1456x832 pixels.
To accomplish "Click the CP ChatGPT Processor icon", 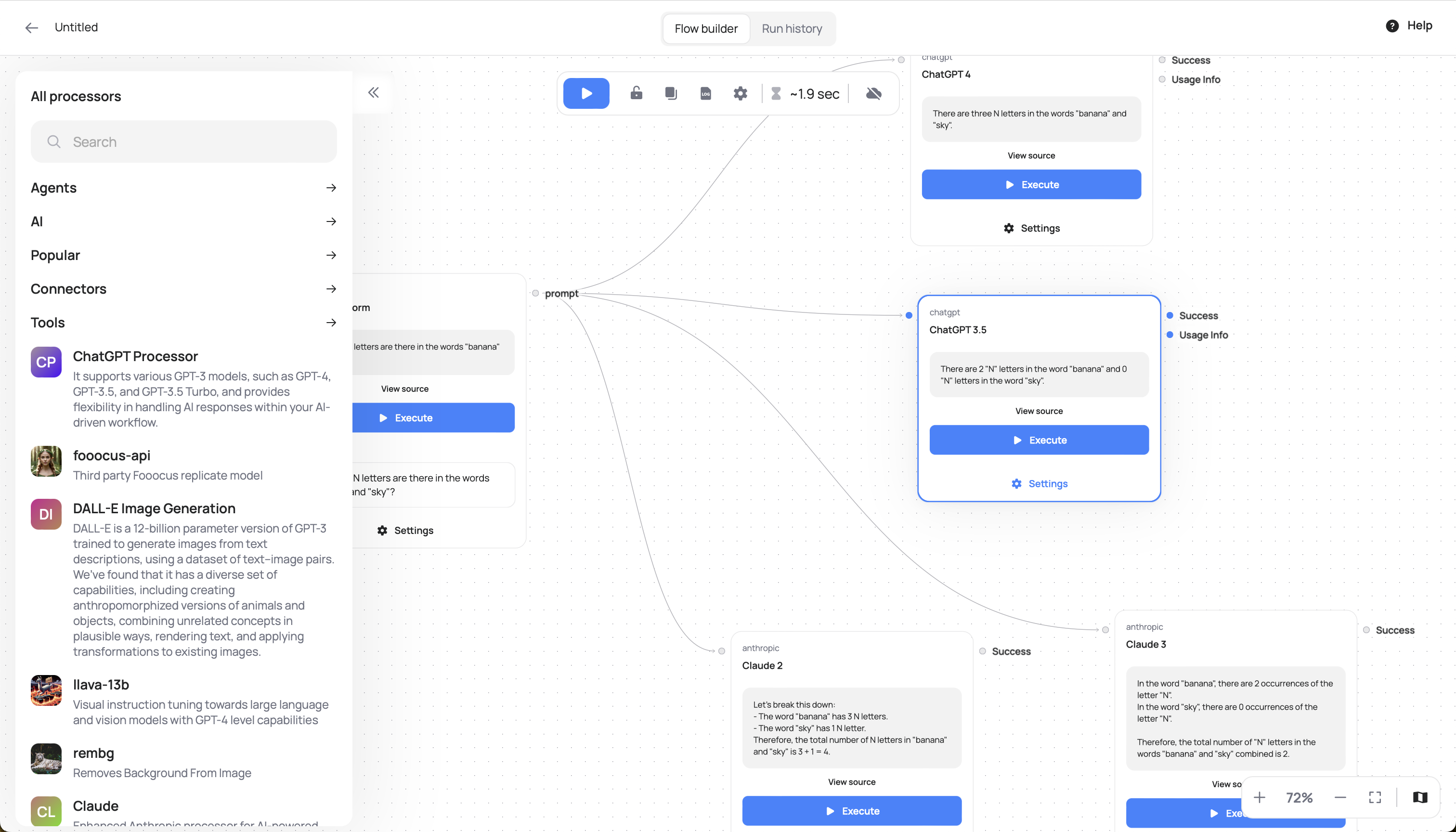I will click(x=46, y=362).
